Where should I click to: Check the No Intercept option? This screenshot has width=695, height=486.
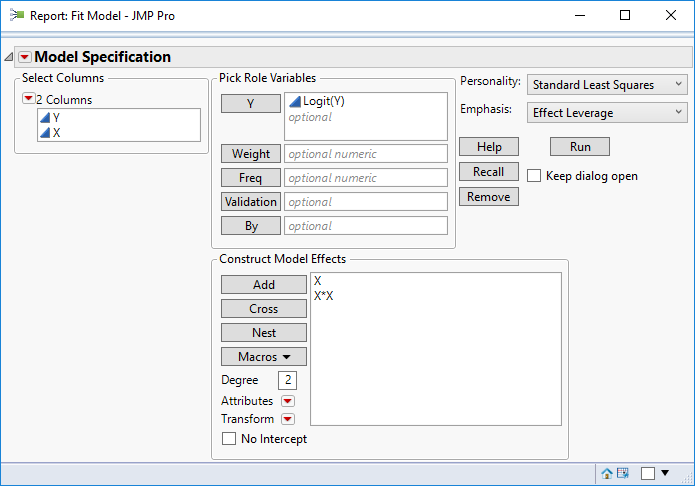(x=228, y=439)
